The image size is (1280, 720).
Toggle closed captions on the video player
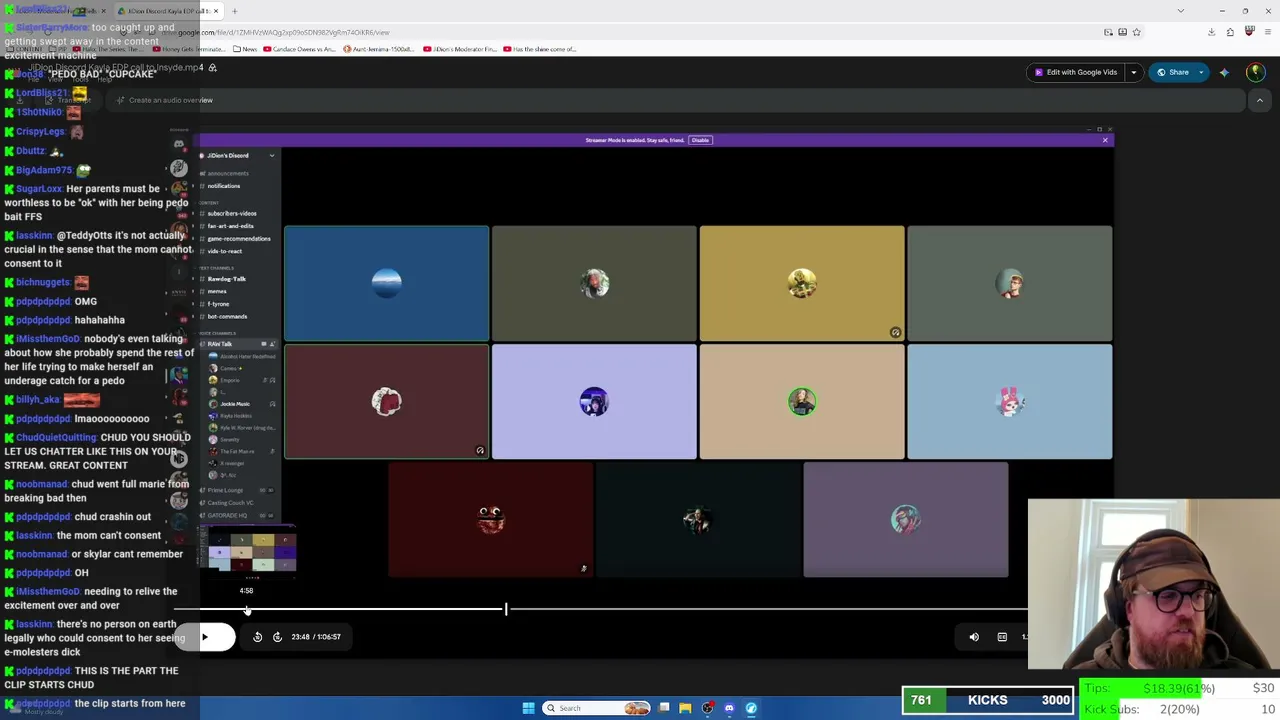[1002, 637]
